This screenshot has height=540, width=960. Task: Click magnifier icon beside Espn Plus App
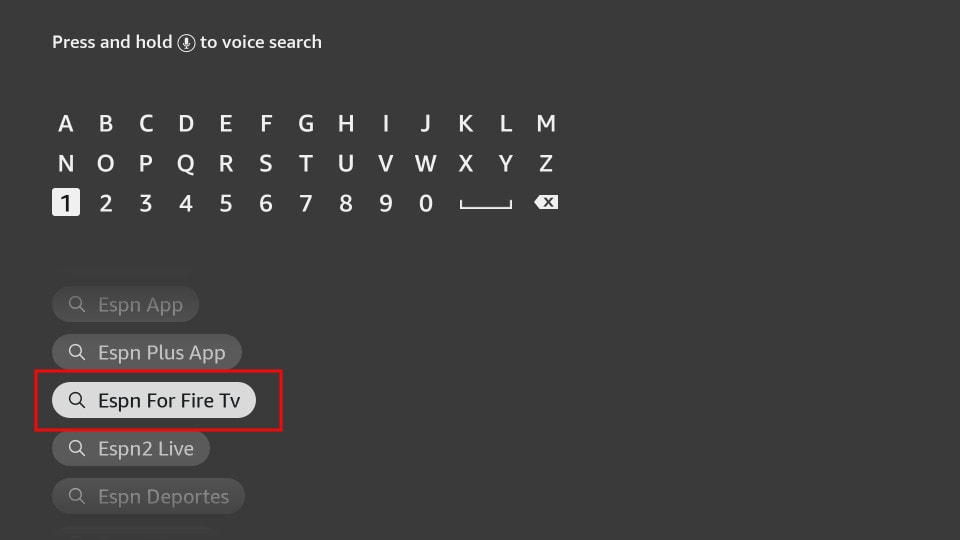click(77, 352)
